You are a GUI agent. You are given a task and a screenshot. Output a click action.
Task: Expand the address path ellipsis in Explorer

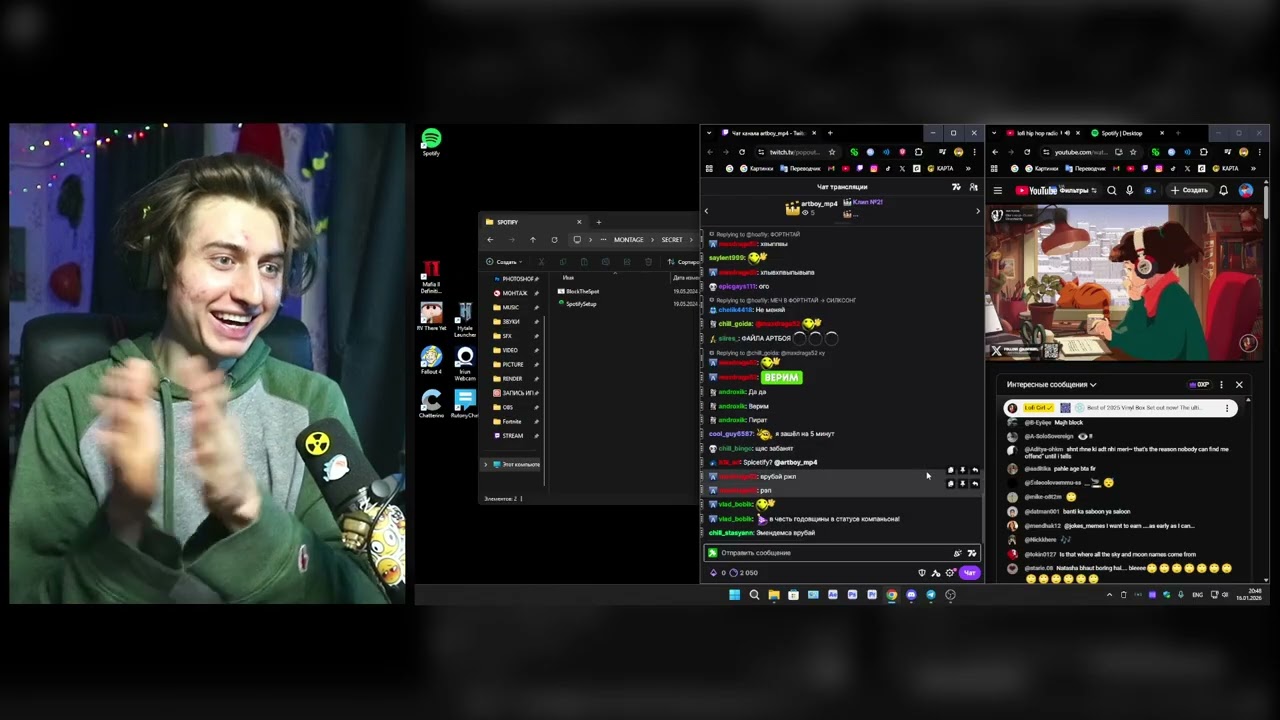(x=603, y=240)
